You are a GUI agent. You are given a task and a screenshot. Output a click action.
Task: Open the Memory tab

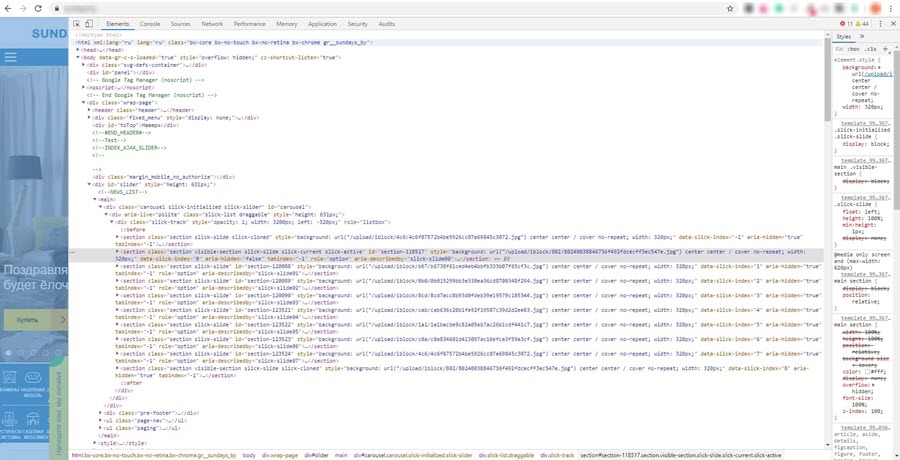point(286,24)
